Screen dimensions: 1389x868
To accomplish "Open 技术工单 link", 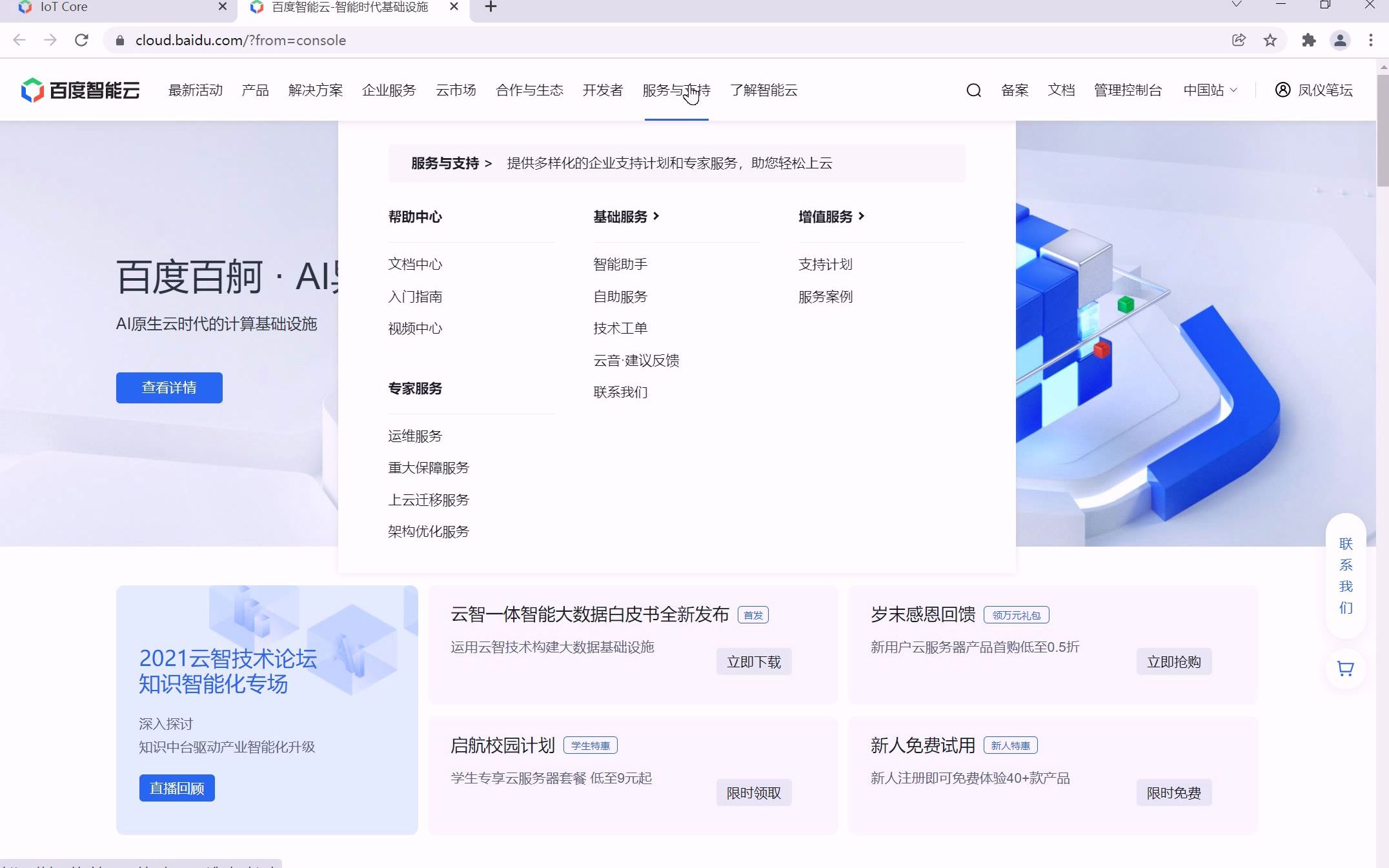I will coord(620,328).
